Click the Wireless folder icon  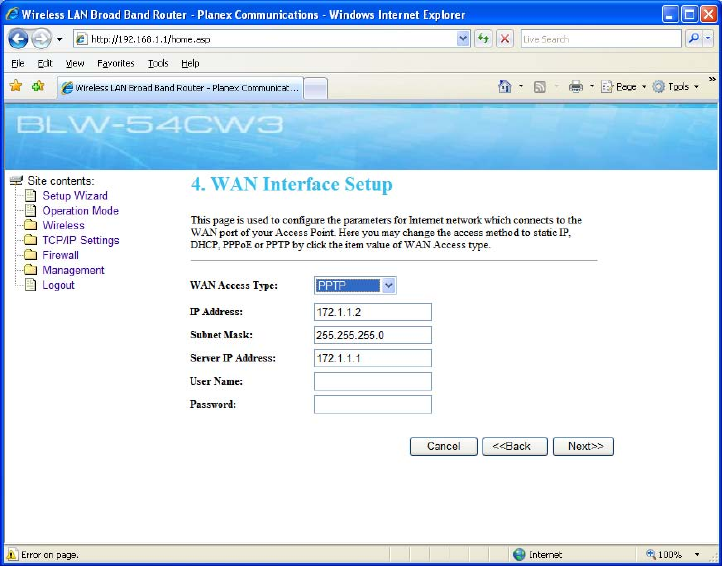30,226
